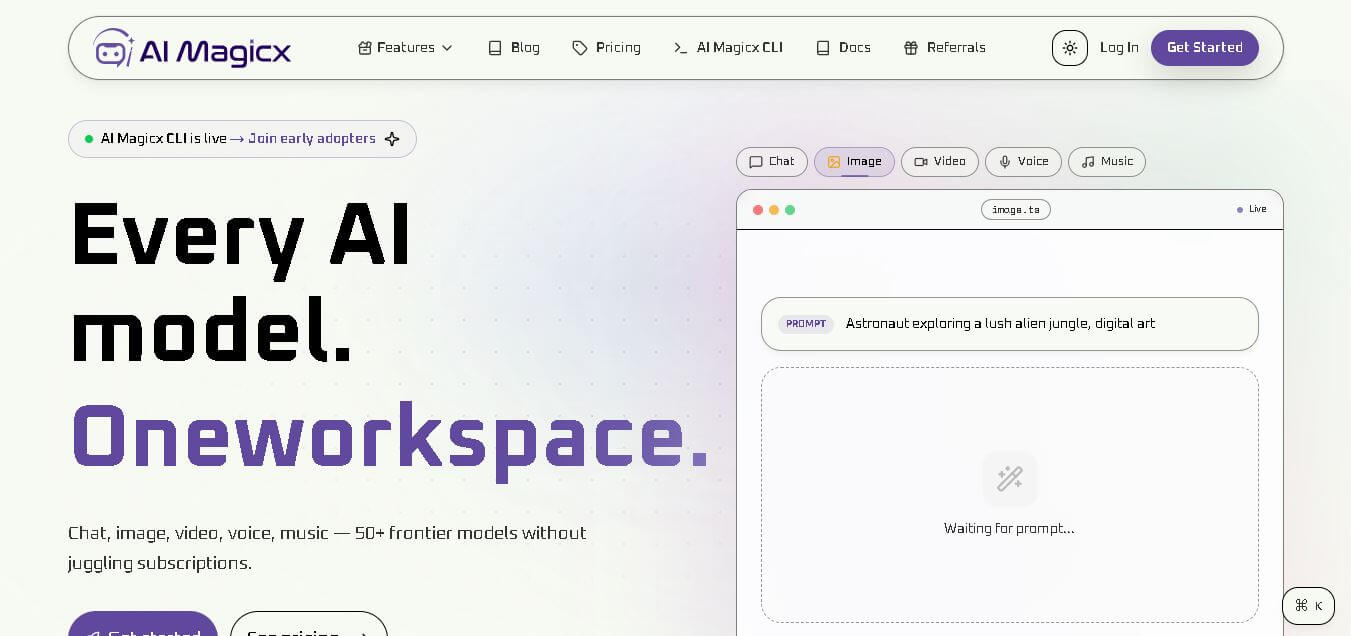Open the Docs page
This screenshot has width=1351, height=636.
tap(843, 48)
